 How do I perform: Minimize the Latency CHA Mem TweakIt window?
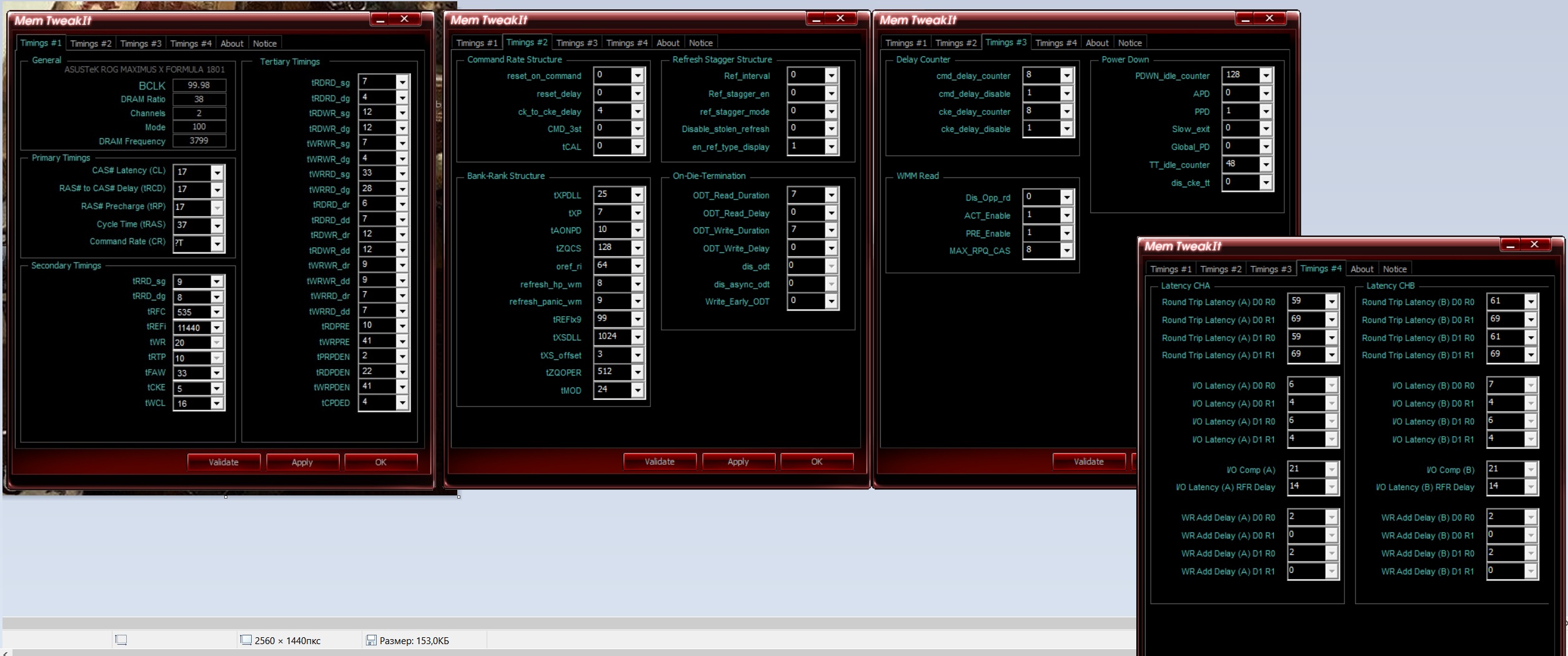1511,245
